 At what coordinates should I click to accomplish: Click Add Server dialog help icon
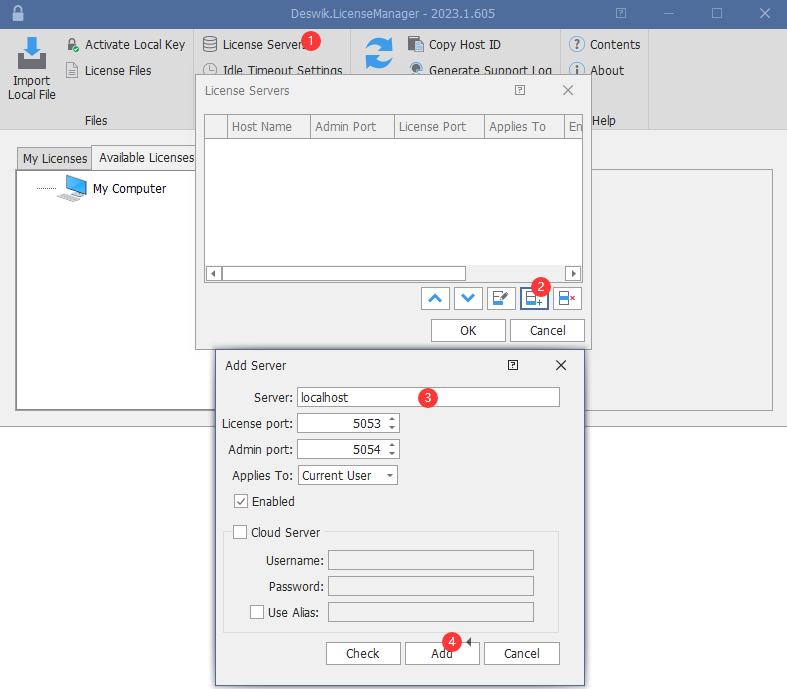(x=513, y=365)
